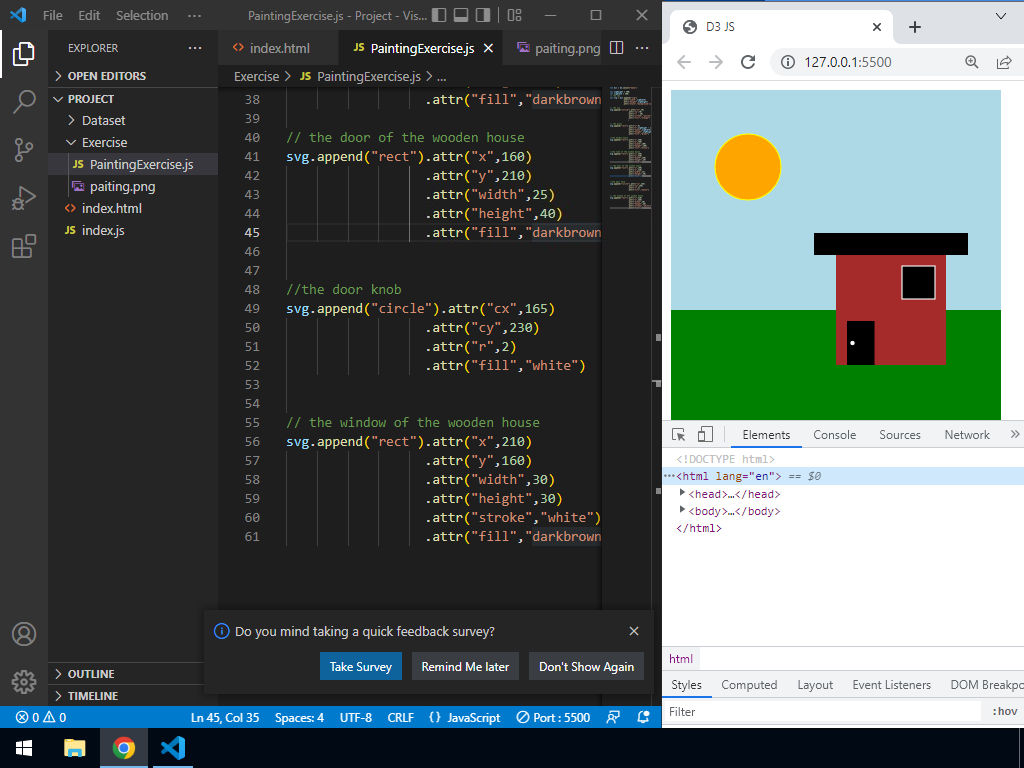Click the Filter styles input field

(x=820, y=712)
